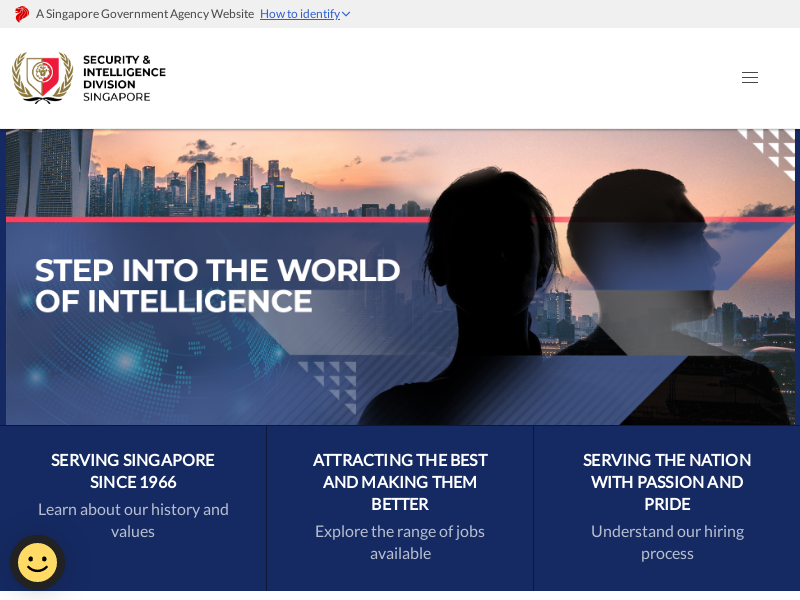Select Serving Singapore Since 1966 heading
800x600 pixels.
pos(133,470)
